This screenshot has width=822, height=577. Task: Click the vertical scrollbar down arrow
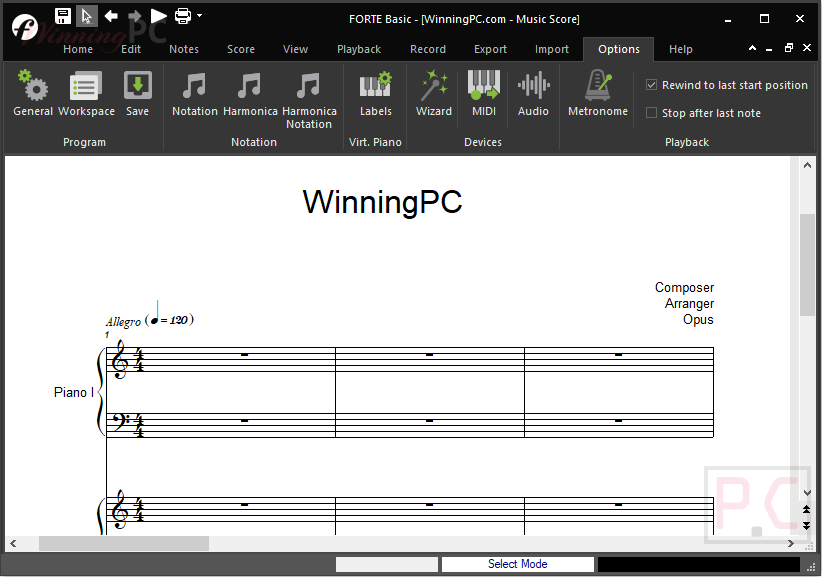click(x=807, y=493)
